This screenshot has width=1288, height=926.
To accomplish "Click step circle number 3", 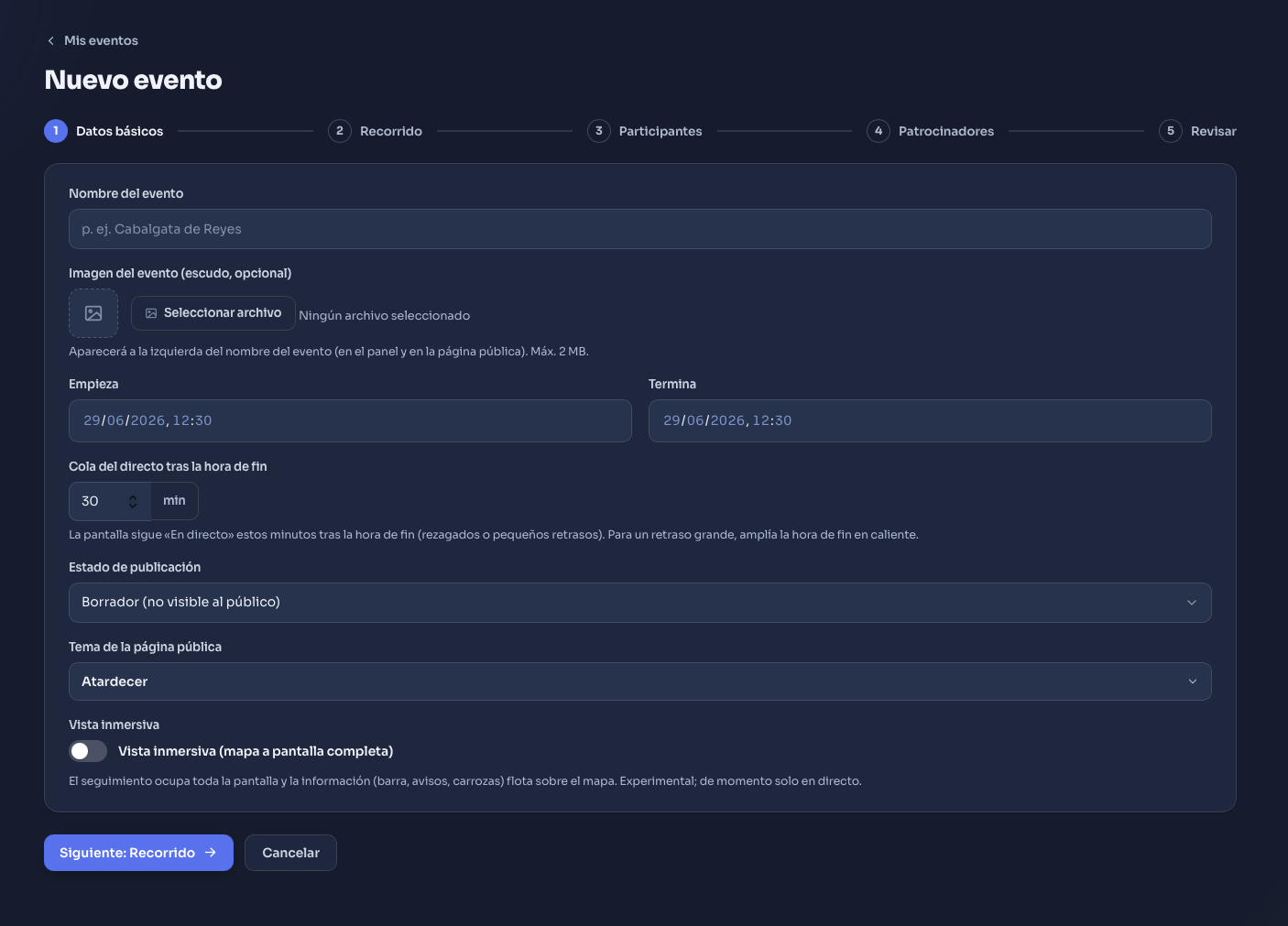I will pyautogui.click(x=599, y=131).
